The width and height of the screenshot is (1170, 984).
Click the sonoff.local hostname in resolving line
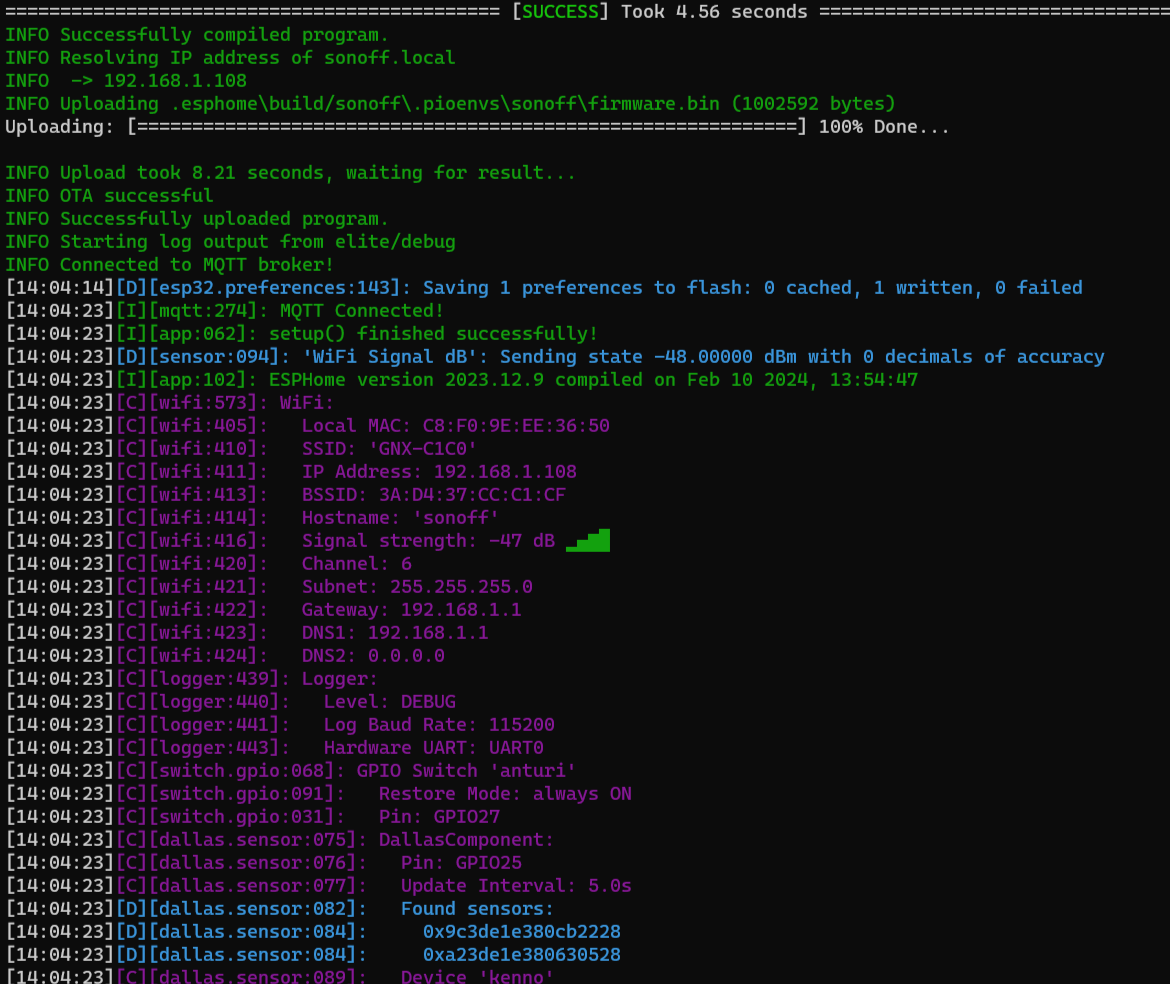click(389, 58)
